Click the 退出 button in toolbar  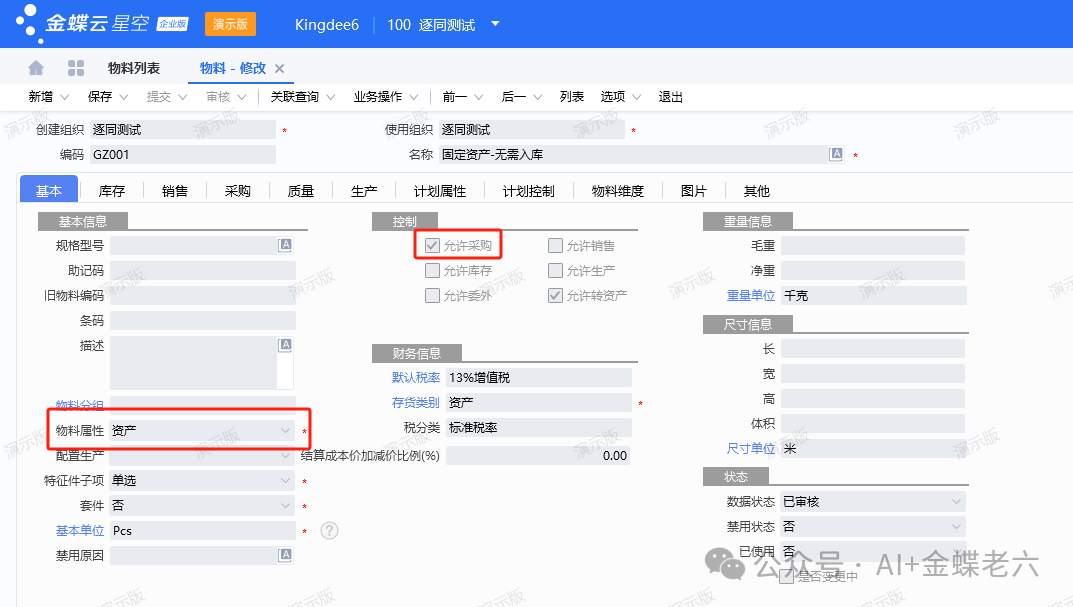[670, 97]
